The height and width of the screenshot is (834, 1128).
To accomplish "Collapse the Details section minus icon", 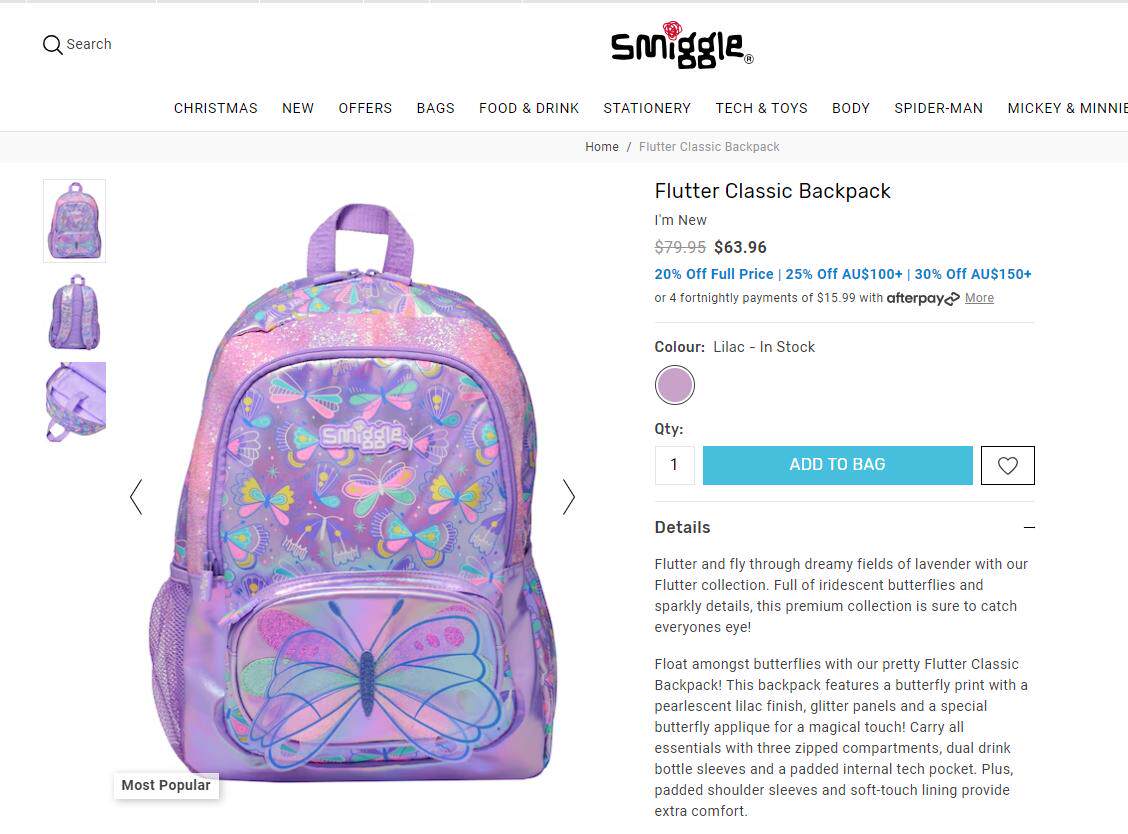I will [1029, 527].
